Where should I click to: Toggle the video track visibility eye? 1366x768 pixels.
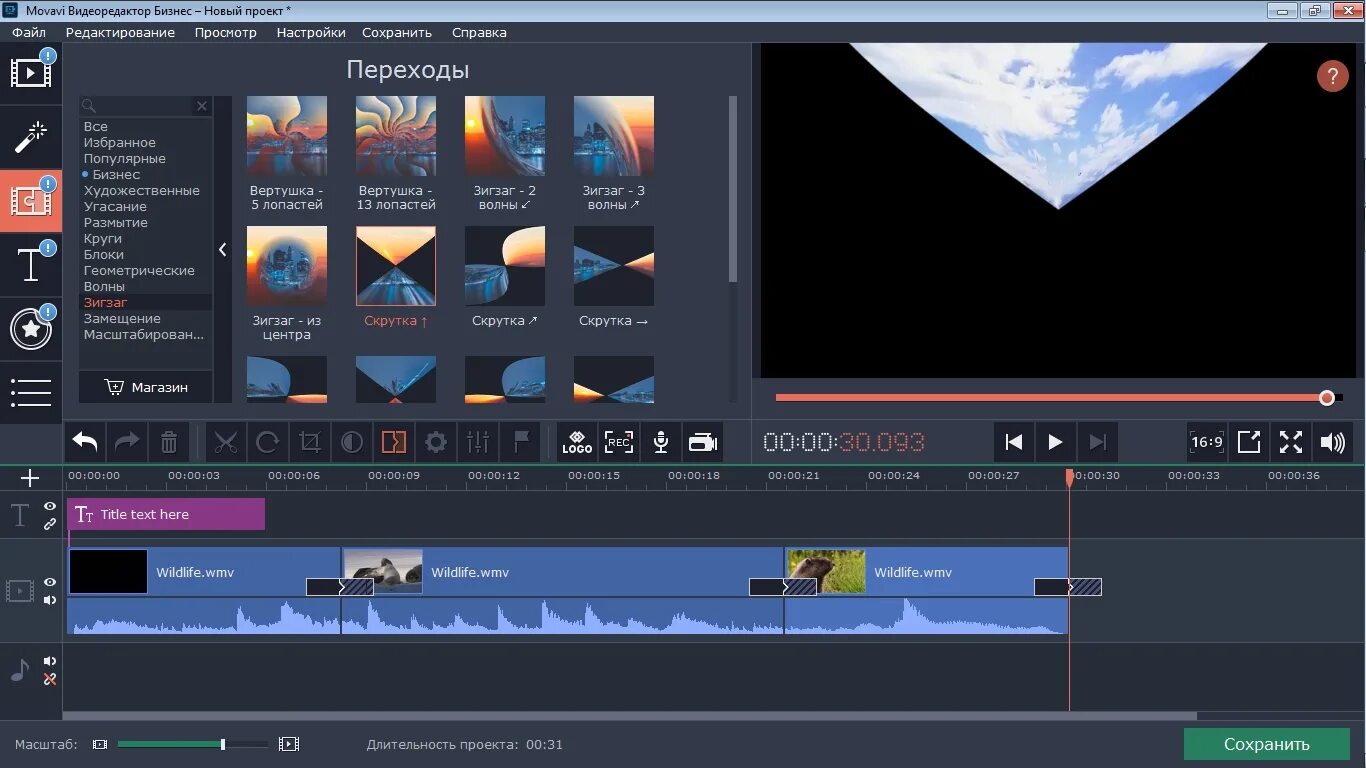pos(50,582)
